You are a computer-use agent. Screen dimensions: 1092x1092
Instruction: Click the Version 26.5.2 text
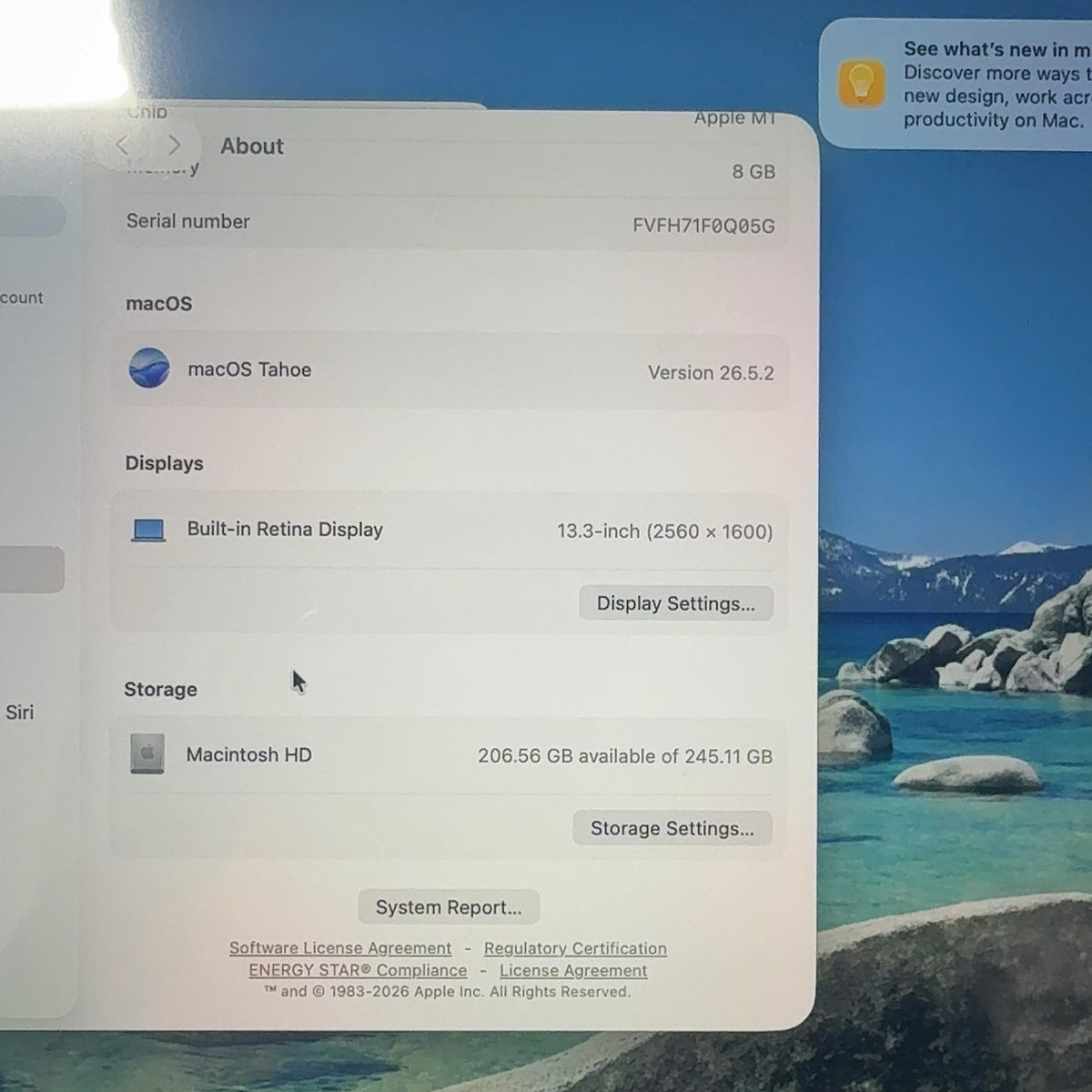pos(711,372)
